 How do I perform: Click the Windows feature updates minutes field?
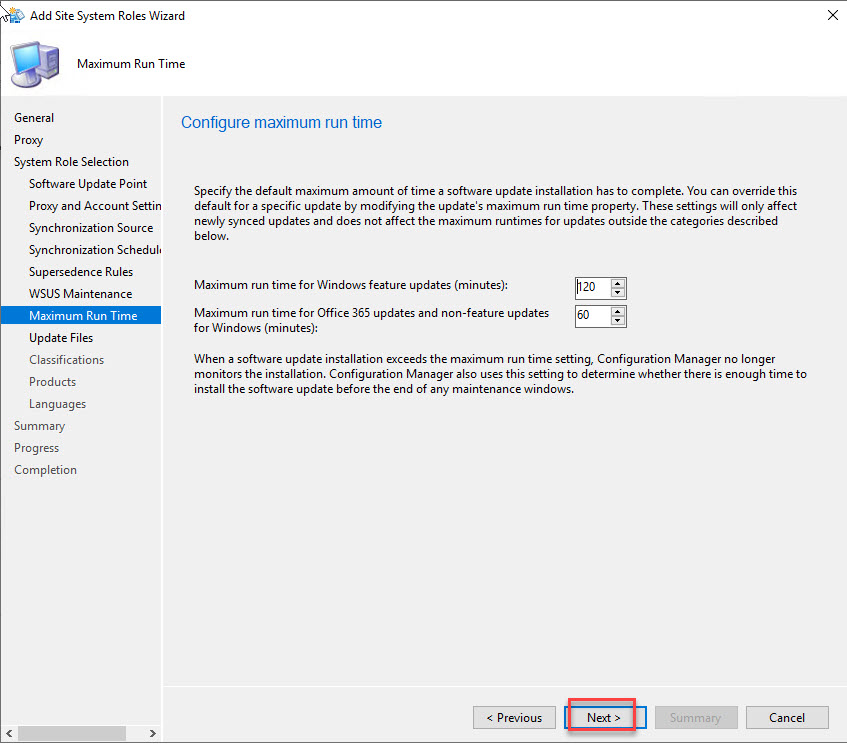tap(592, 288)
